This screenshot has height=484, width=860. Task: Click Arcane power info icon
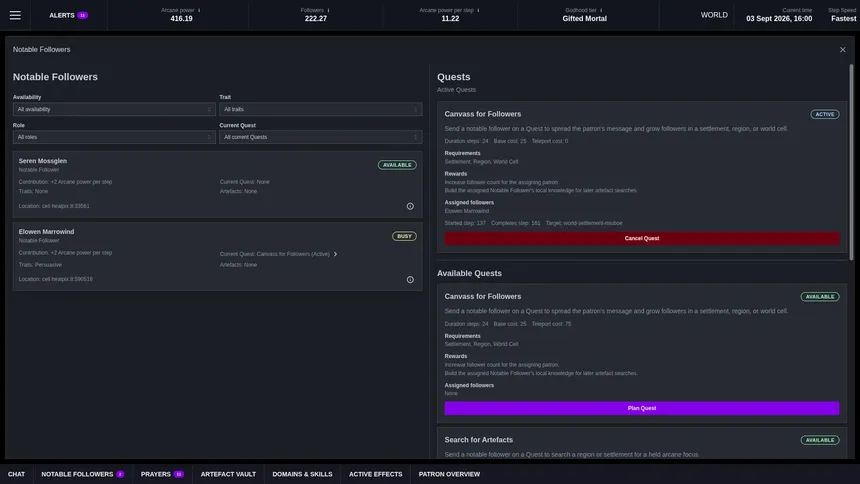pyautogui.click(x=199, y=10)
